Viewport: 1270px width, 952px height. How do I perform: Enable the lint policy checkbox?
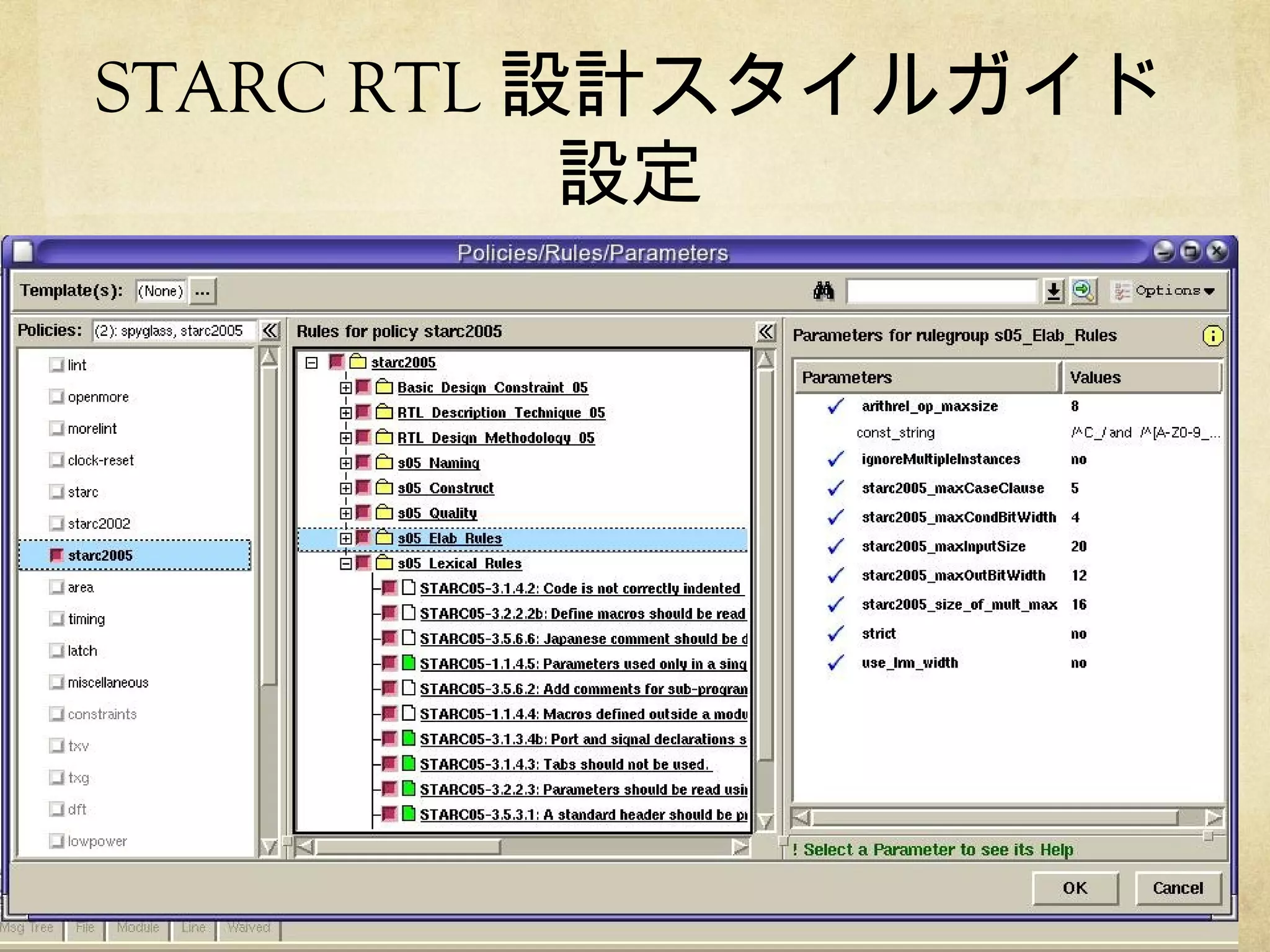(56, 364)
